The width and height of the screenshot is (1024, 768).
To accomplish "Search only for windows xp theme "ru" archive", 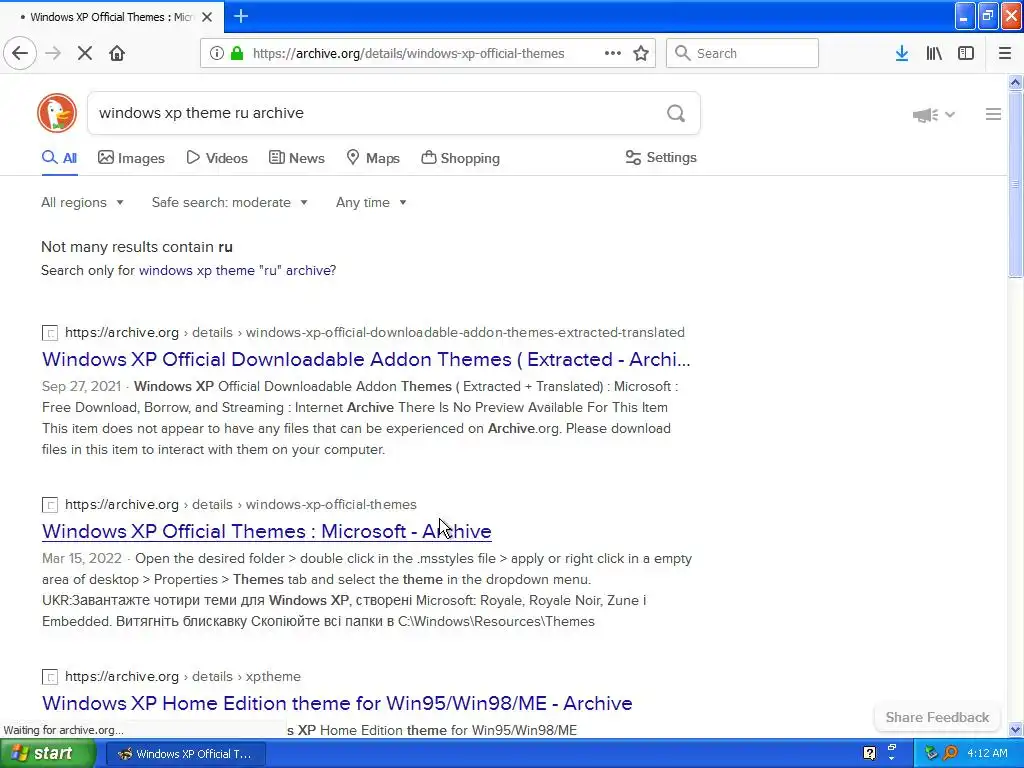I will (x=237, y=270).
